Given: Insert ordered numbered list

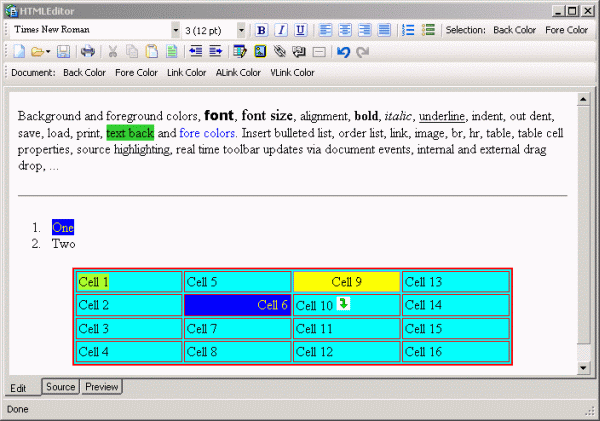Looking at the screenshot, I should (x=408, y=30).
